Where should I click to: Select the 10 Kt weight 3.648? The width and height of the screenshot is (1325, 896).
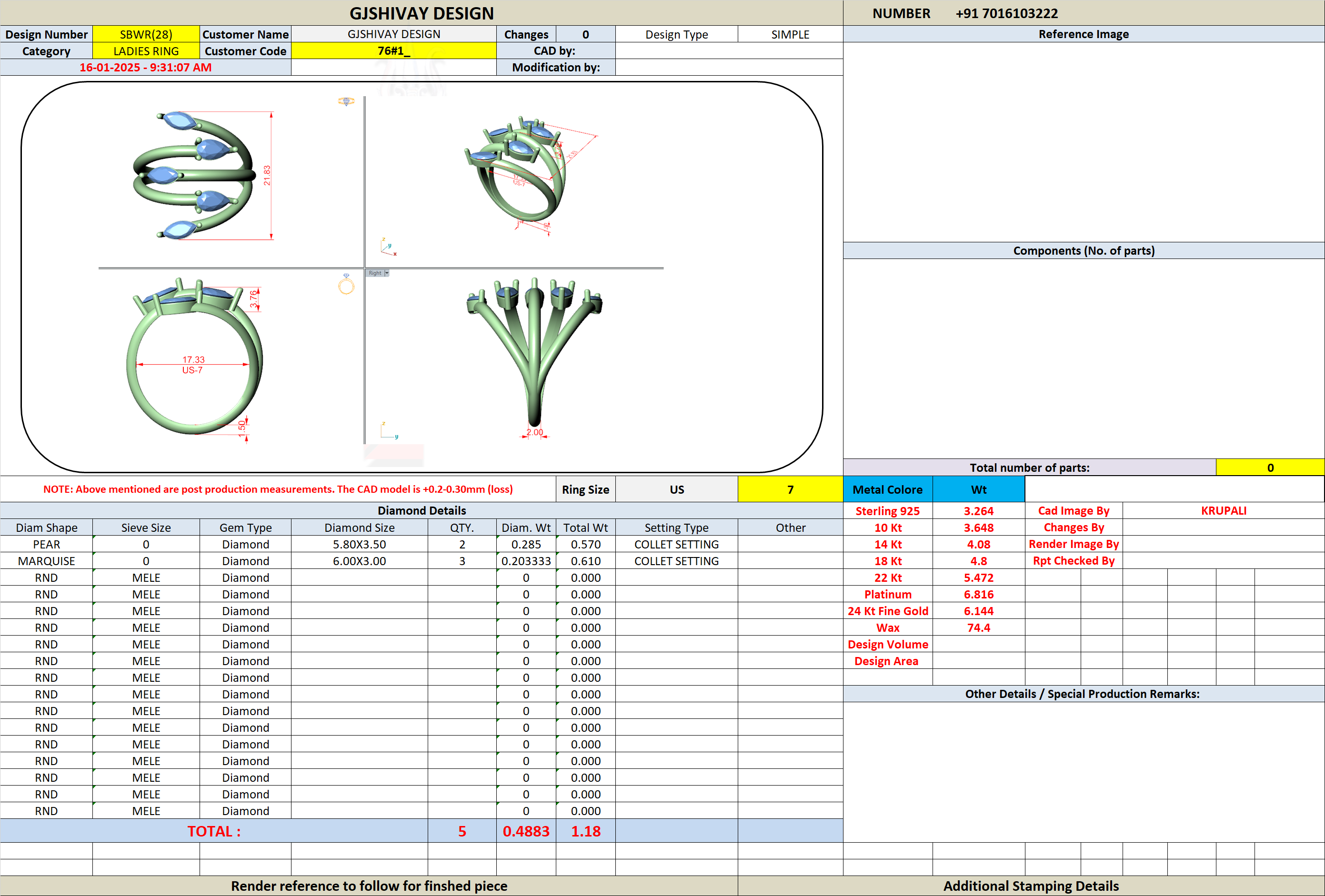click(x=978, y=527)
